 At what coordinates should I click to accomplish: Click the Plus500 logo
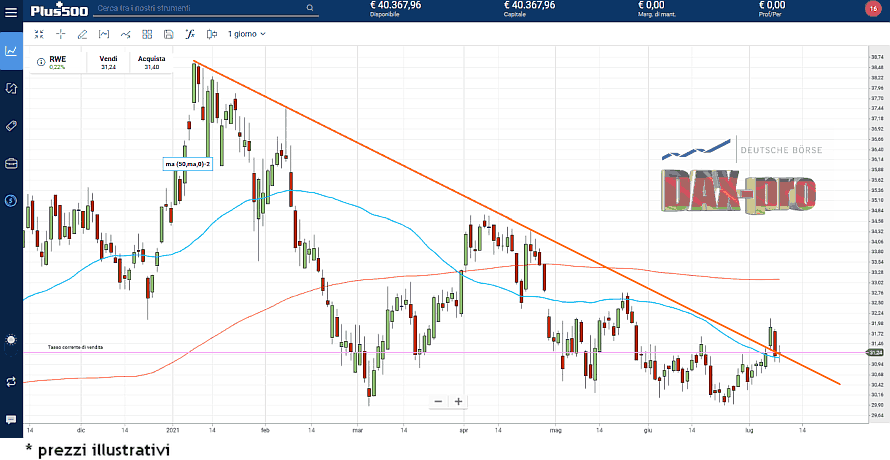click(59, 10)
